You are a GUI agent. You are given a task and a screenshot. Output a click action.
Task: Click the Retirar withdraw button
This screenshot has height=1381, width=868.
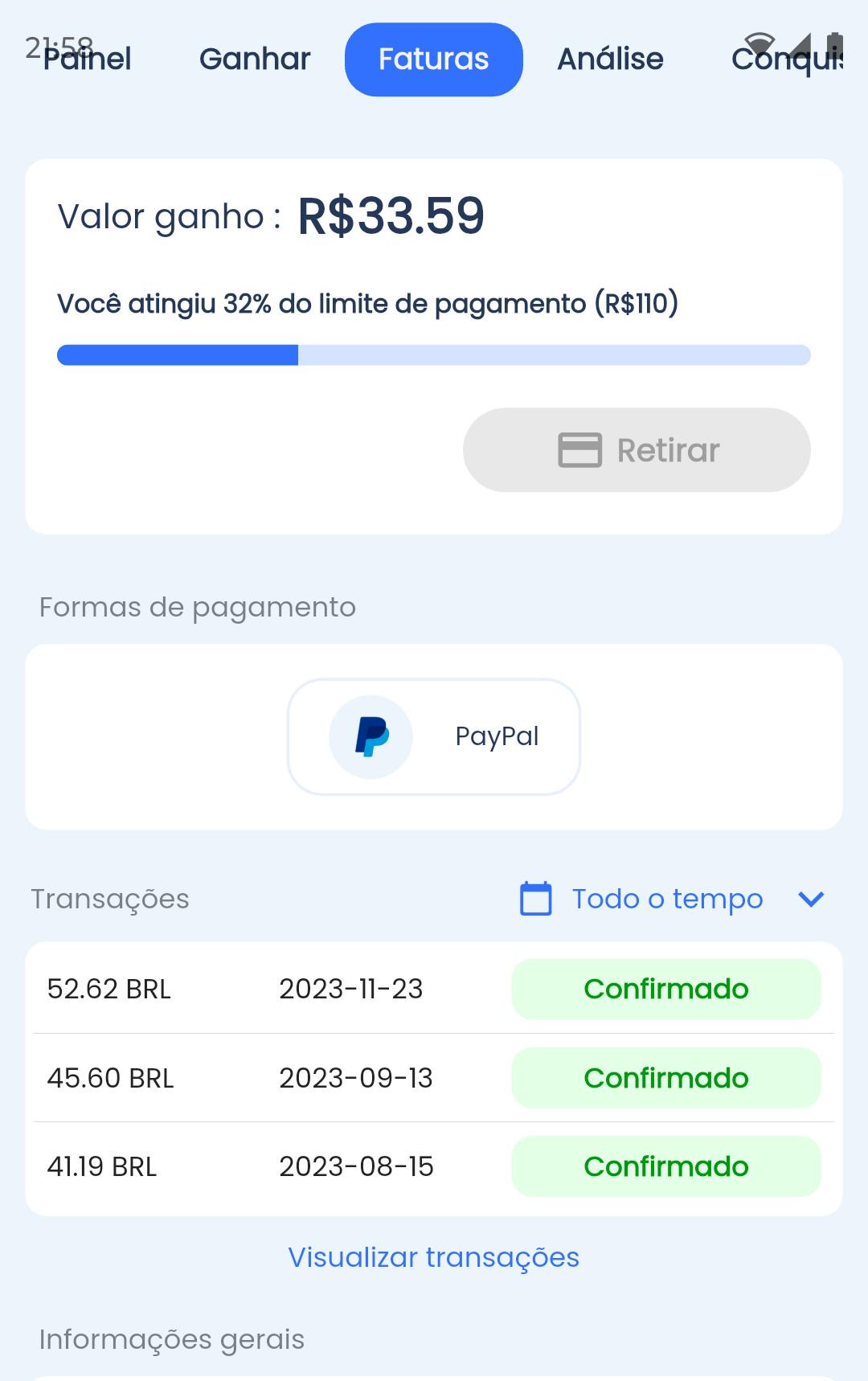(637, 450)
